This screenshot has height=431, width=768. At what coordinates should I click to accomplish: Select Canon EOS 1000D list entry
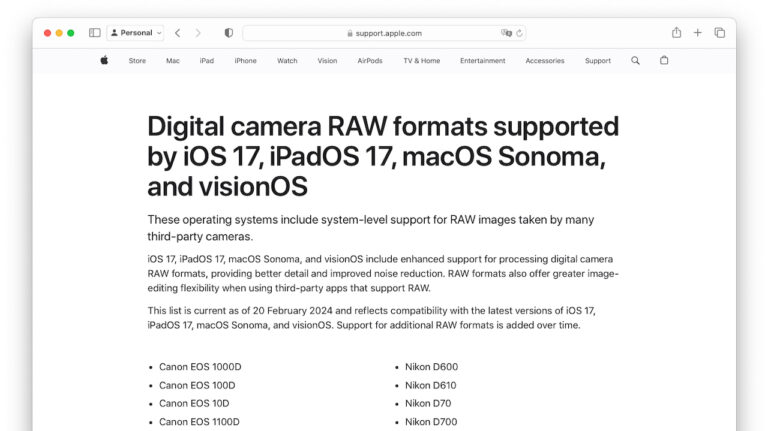click(x=200, y=367)
